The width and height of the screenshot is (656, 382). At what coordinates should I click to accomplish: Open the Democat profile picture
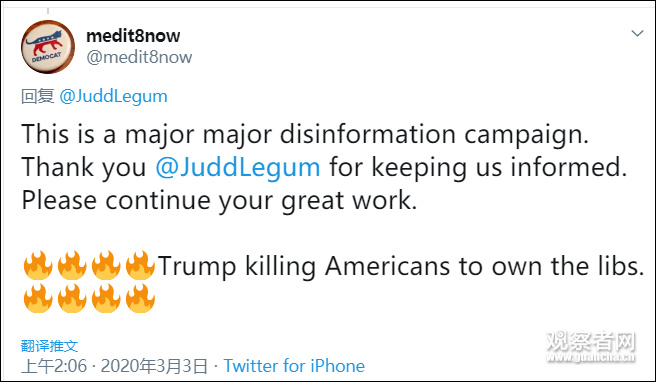[x=48, y=47]
